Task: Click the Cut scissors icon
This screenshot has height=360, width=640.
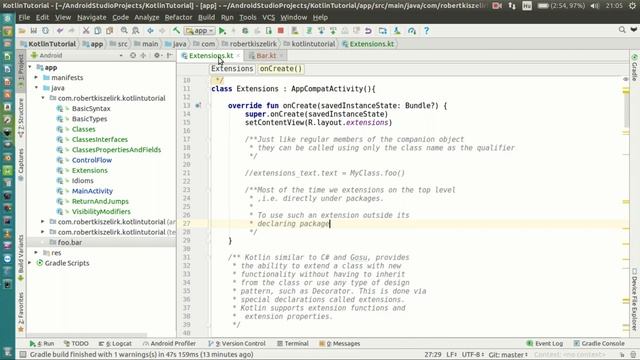Action: pyautogui.click(x=86, y=31)
